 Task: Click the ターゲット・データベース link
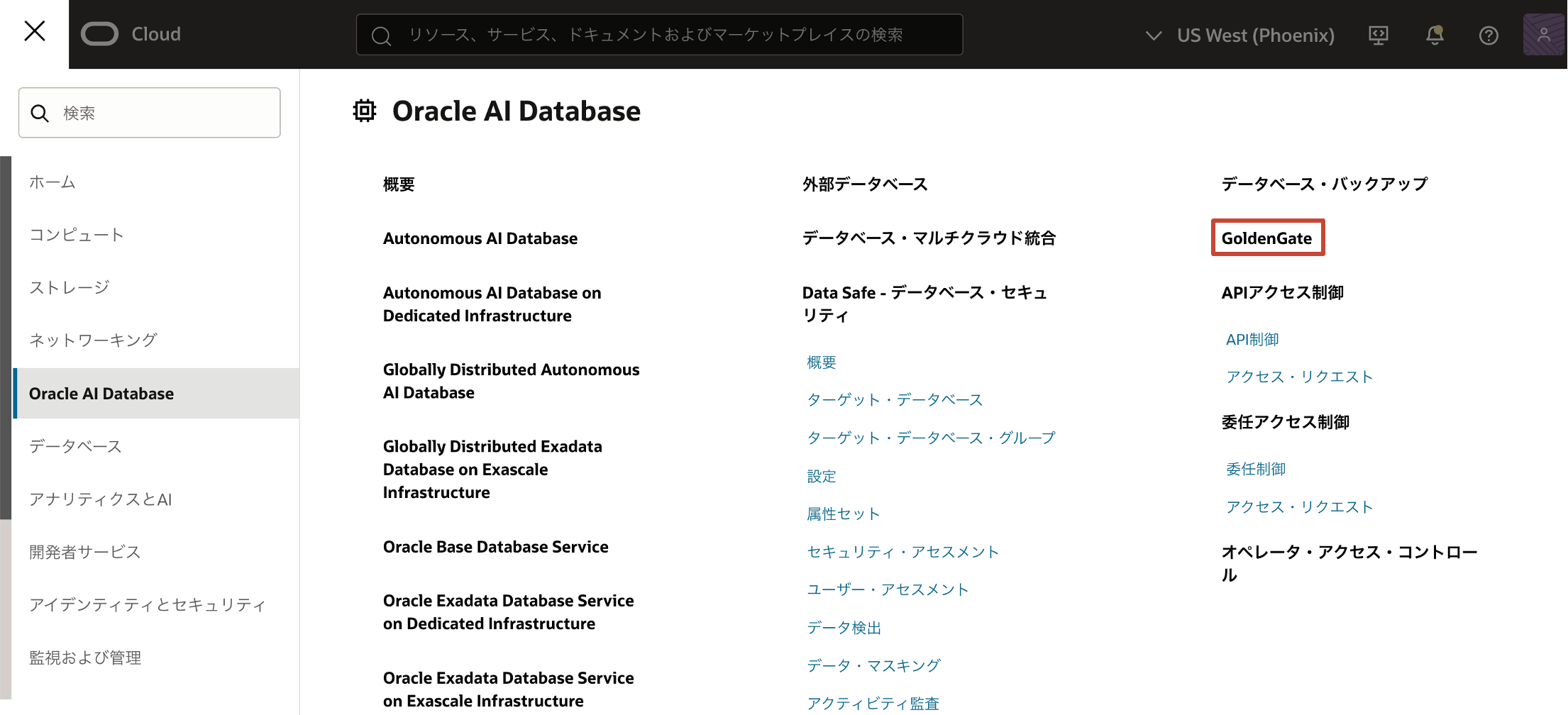[894, 399]
